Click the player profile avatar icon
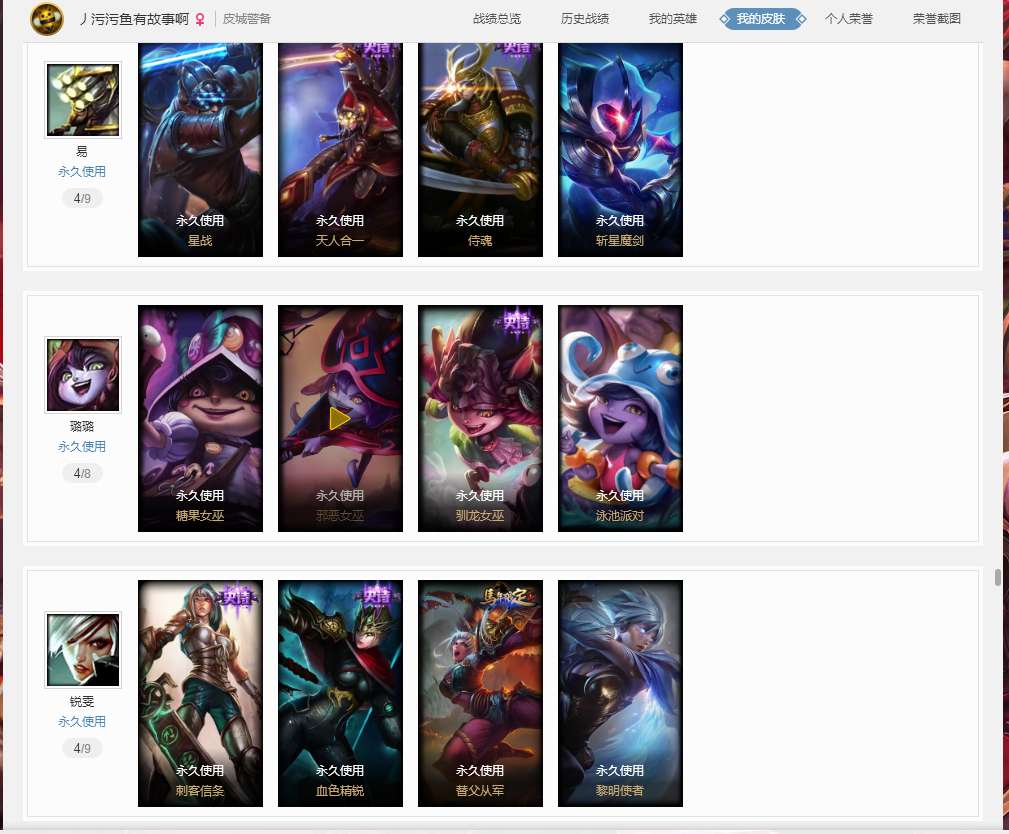The image size is (1009, 834). 47,19
